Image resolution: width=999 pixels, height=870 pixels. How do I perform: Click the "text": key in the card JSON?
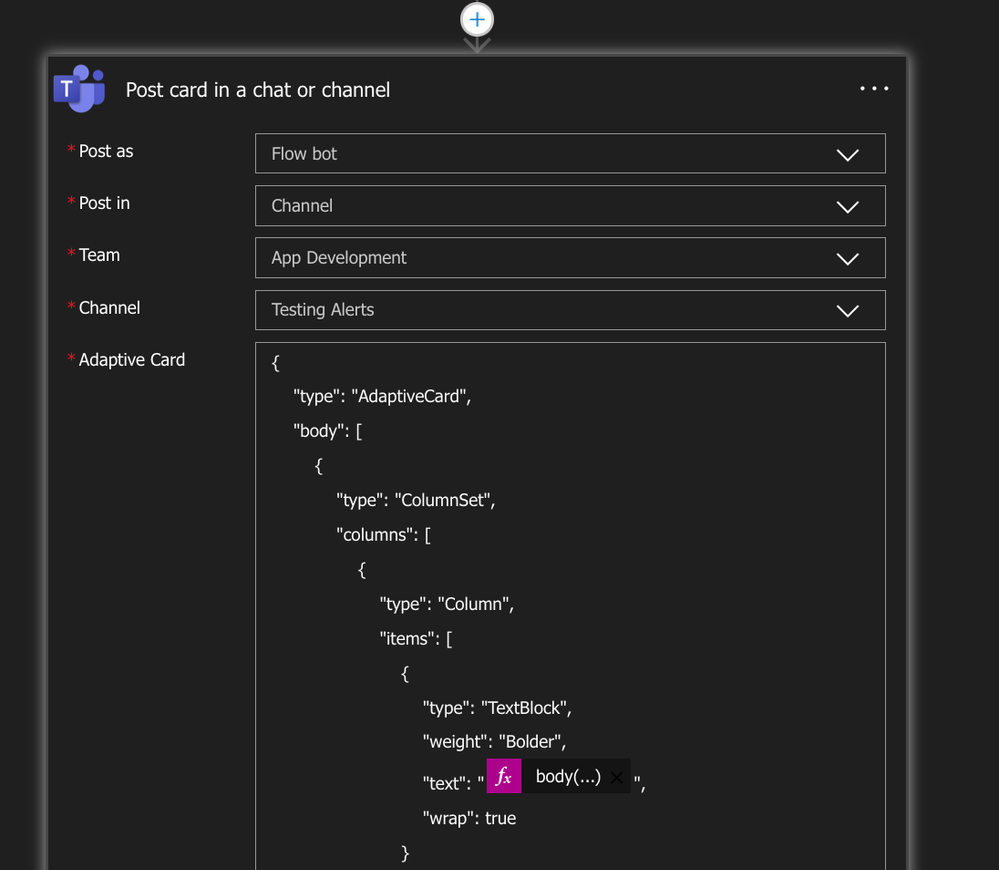point(447,783)
